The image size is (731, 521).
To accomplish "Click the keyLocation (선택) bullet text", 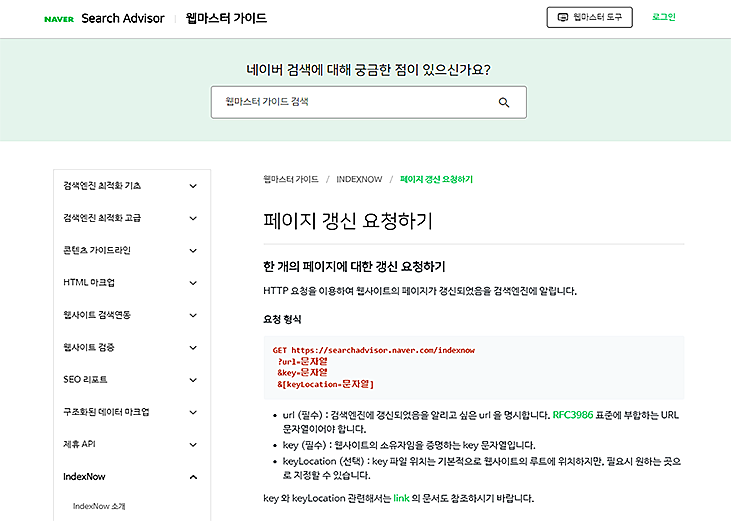I will 482,468.
